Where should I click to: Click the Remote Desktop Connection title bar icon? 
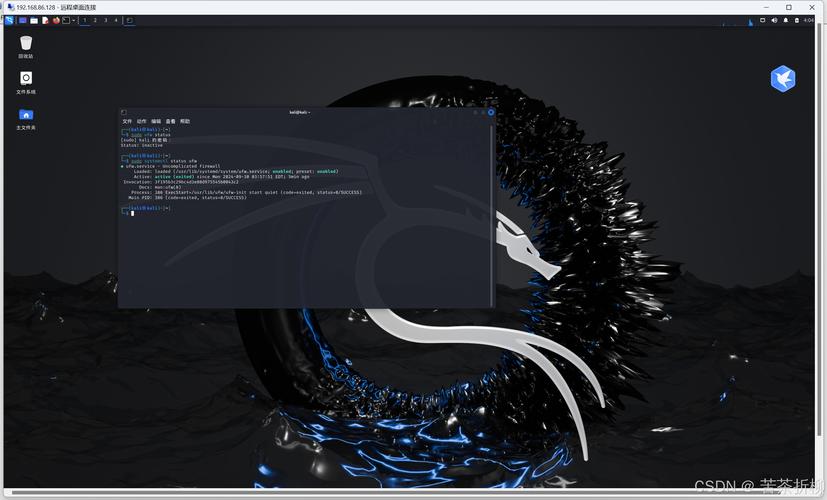click(11, 7)
